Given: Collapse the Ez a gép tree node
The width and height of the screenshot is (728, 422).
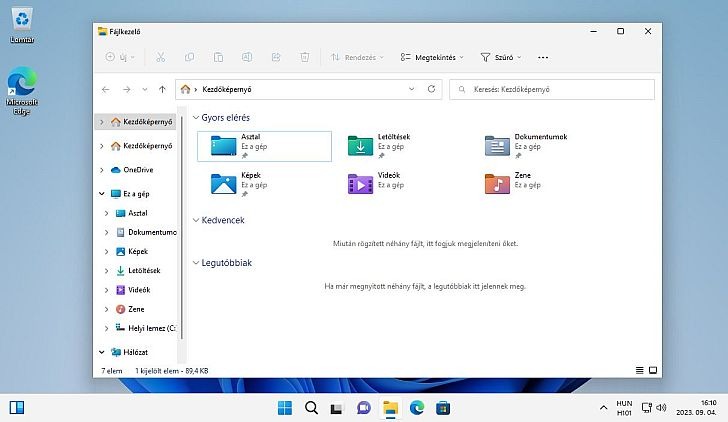Looking at the screenshot, I should point(102,193).
